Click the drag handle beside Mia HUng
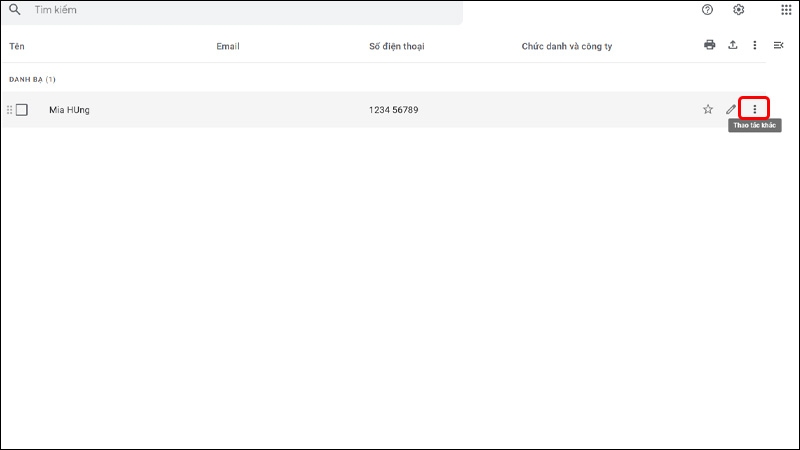The width and height of the screenshot is (800, 450). tap(9, 110)
